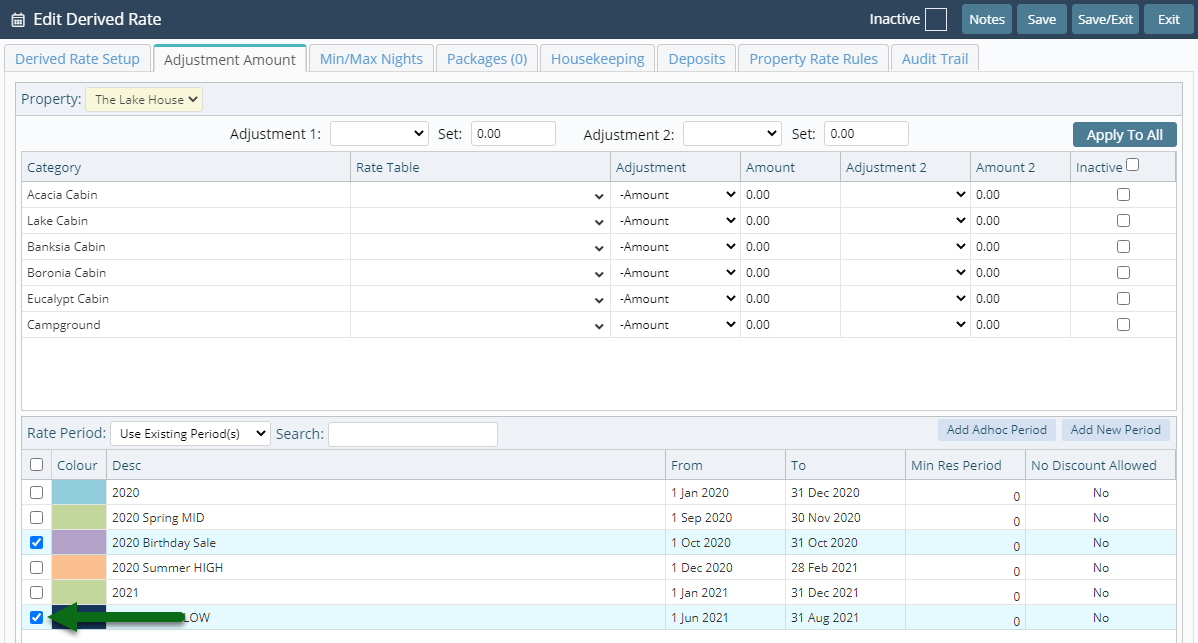Click Amount field for Banksia Cabin
Image resolution: width=1198 pixels, height=643 pixels.
[x=790, y=247]
